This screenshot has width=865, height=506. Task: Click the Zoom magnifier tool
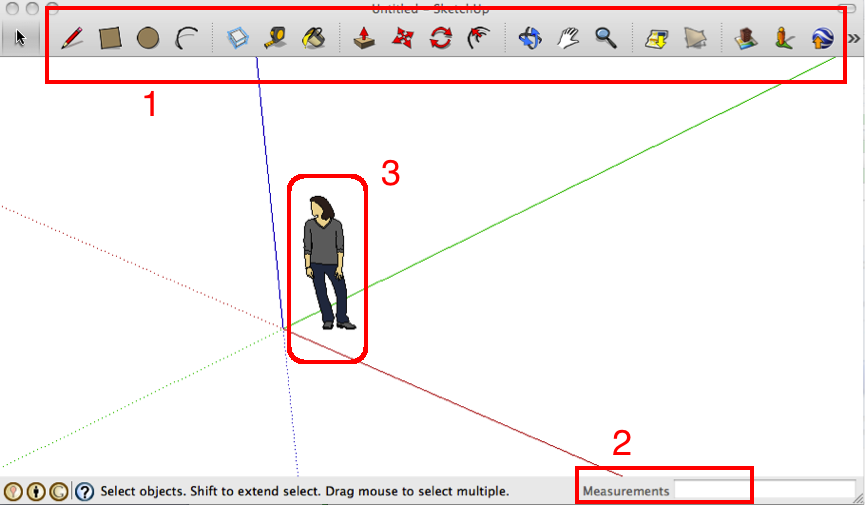[x=605, y=39]
